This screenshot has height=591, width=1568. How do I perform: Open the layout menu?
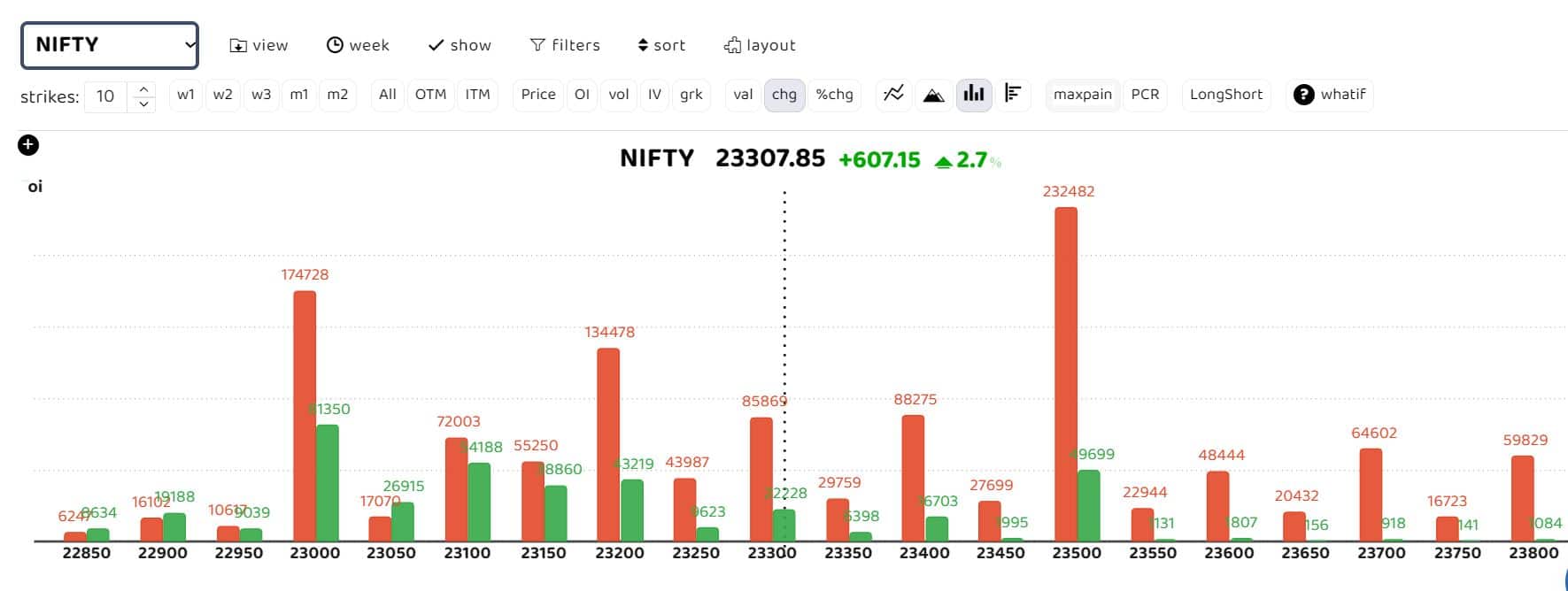(760, 45)
